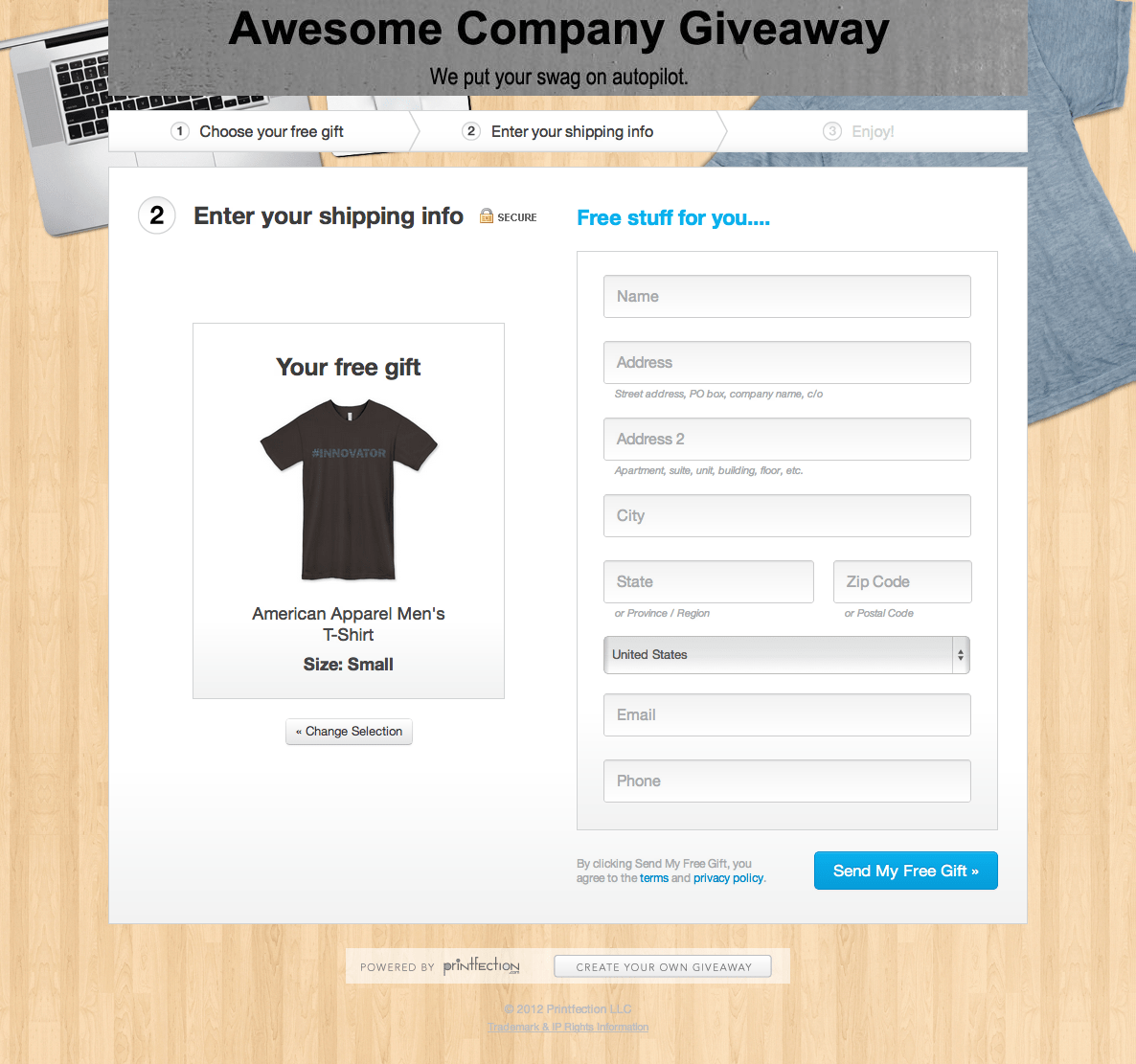Click Create Your Own Giveaway button

[663, 966]
